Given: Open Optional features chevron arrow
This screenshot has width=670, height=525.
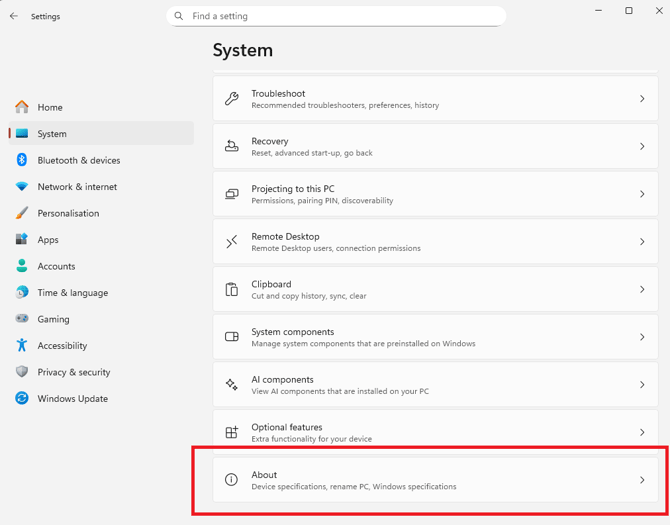Looking at the screenshot, I should 642,432.
